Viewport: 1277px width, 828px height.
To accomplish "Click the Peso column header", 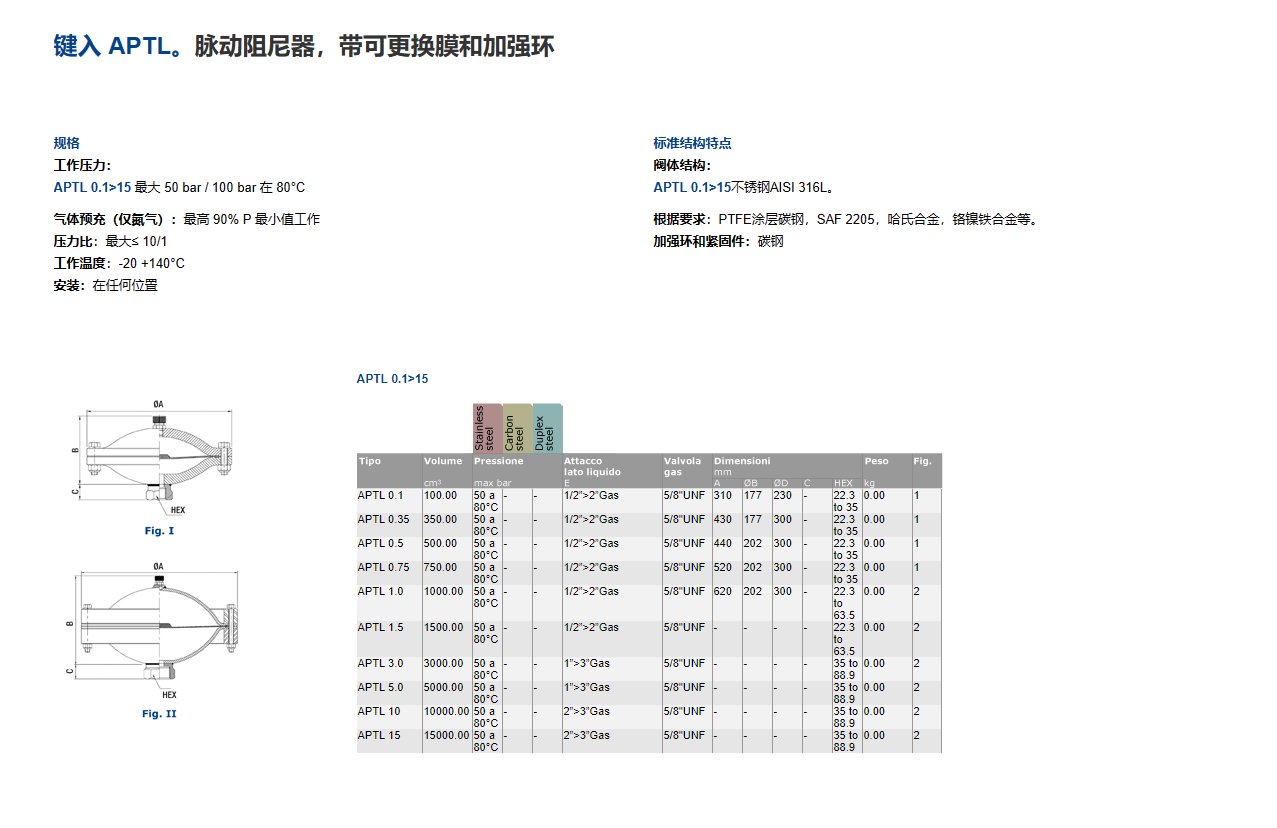I will (x=876, y=462).
